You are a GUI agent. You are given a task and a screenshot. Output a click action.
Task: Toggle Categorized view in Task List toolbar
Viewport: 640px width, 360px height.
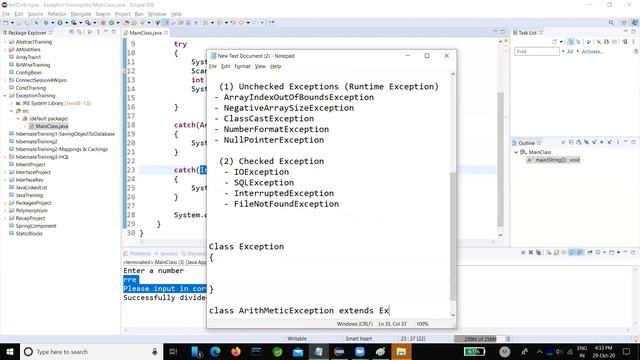[x=571, y=42]
